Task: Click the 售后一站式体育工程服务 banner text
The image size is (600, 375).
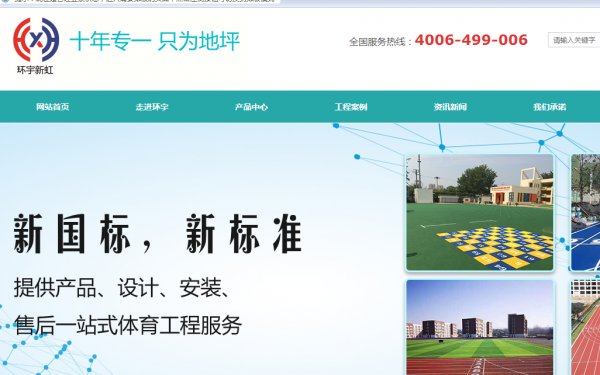Action: pyautogui.click(x=128, y=325)
